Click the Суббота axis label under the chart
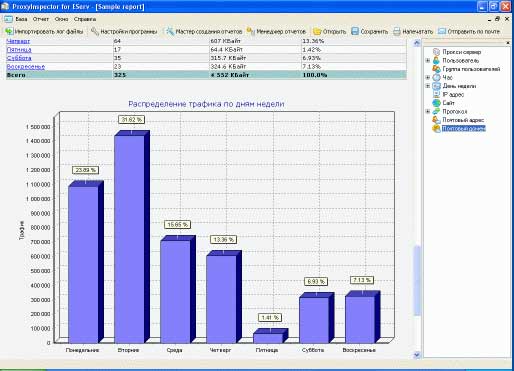514x371 pixels. 313,350
